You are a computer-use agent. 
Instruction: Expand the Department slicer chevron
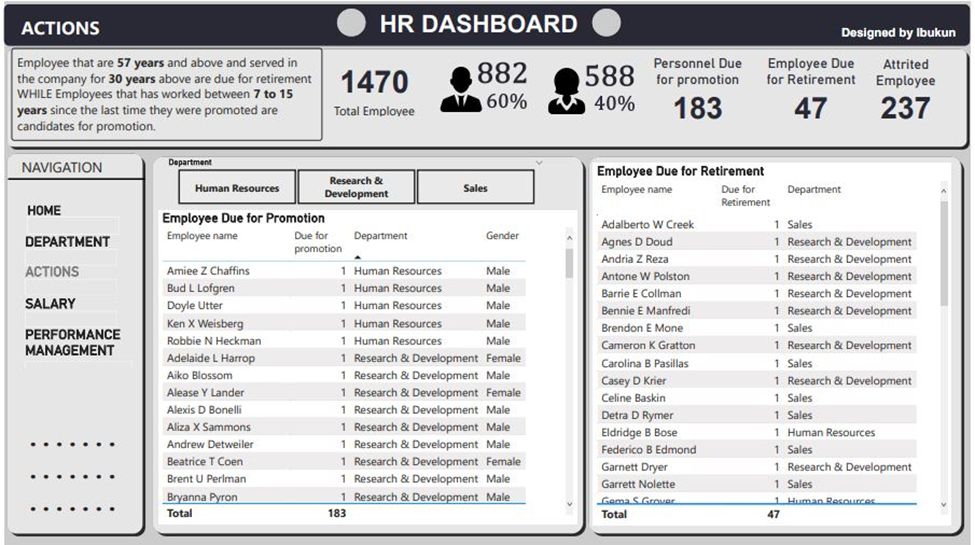click(539, 163)
